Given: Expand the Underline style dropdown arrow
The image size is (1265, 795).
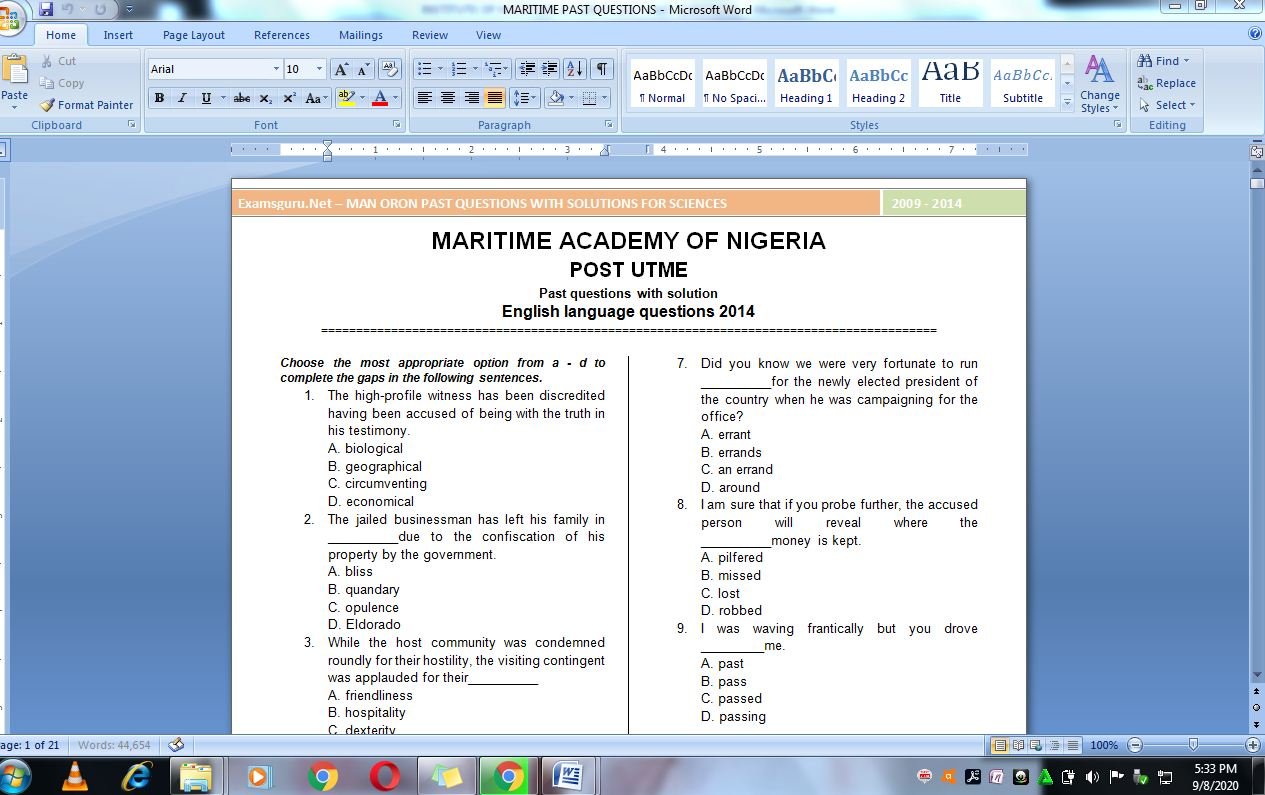Looking at the screenshot, I should click(x=222, y=98).
